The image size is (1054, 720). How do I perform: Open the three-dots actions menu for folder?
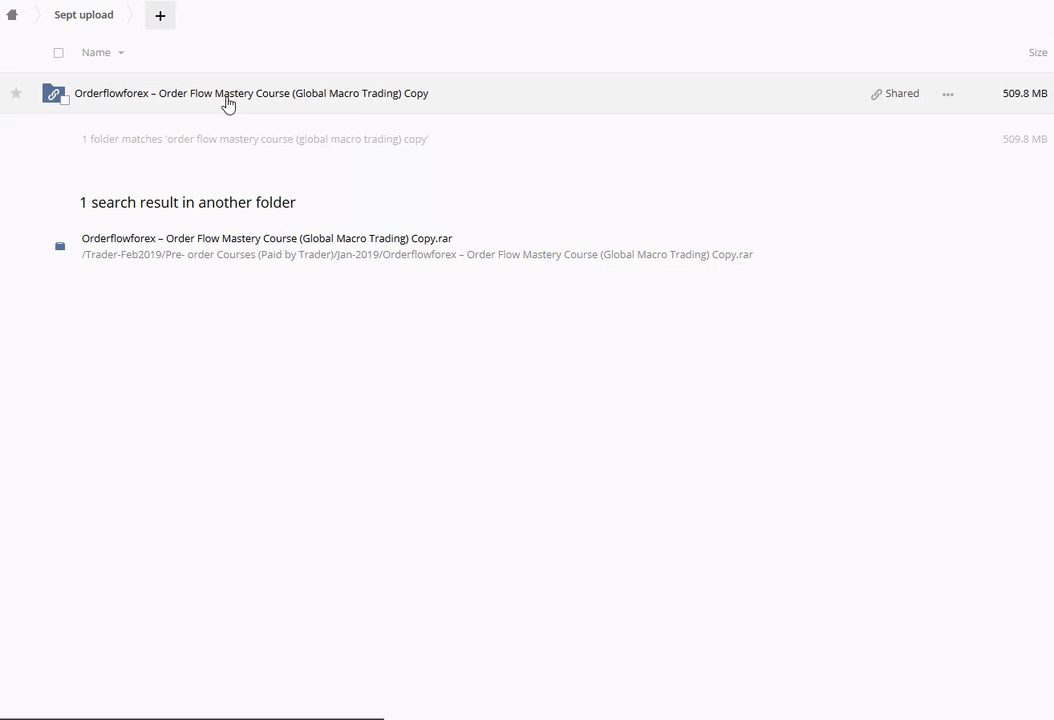(x=947, y=94)
